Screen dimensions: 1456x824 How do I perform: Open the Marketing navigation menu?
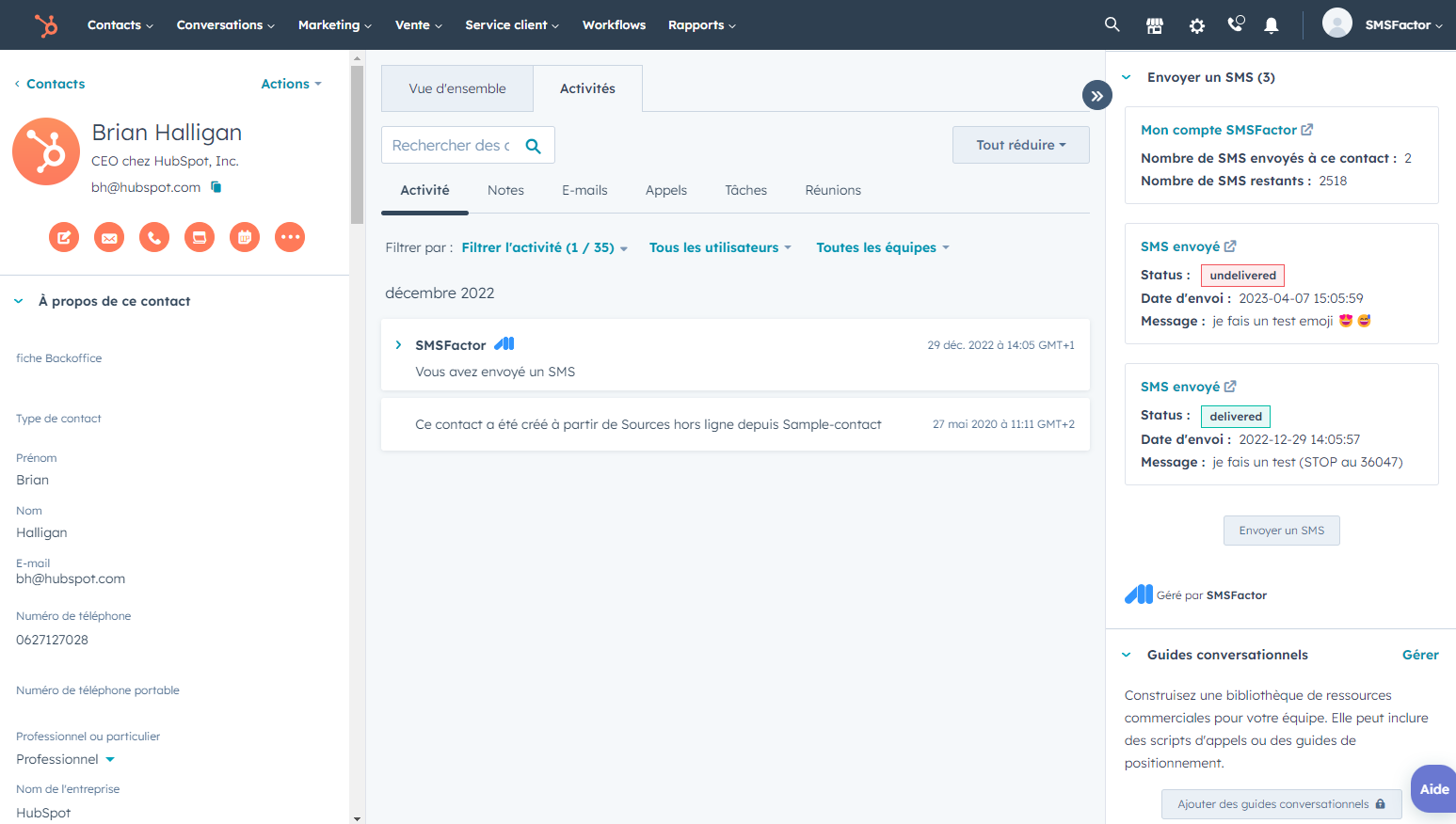(335, 25)
